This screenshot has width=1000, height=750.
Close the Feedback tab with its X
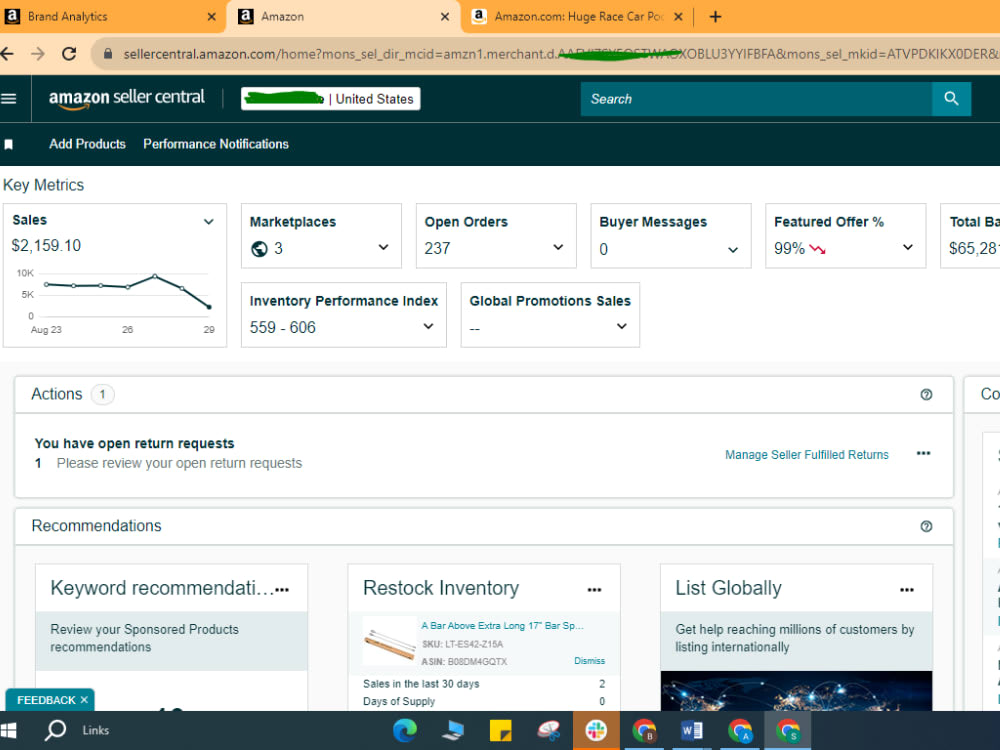pos(84,700)
